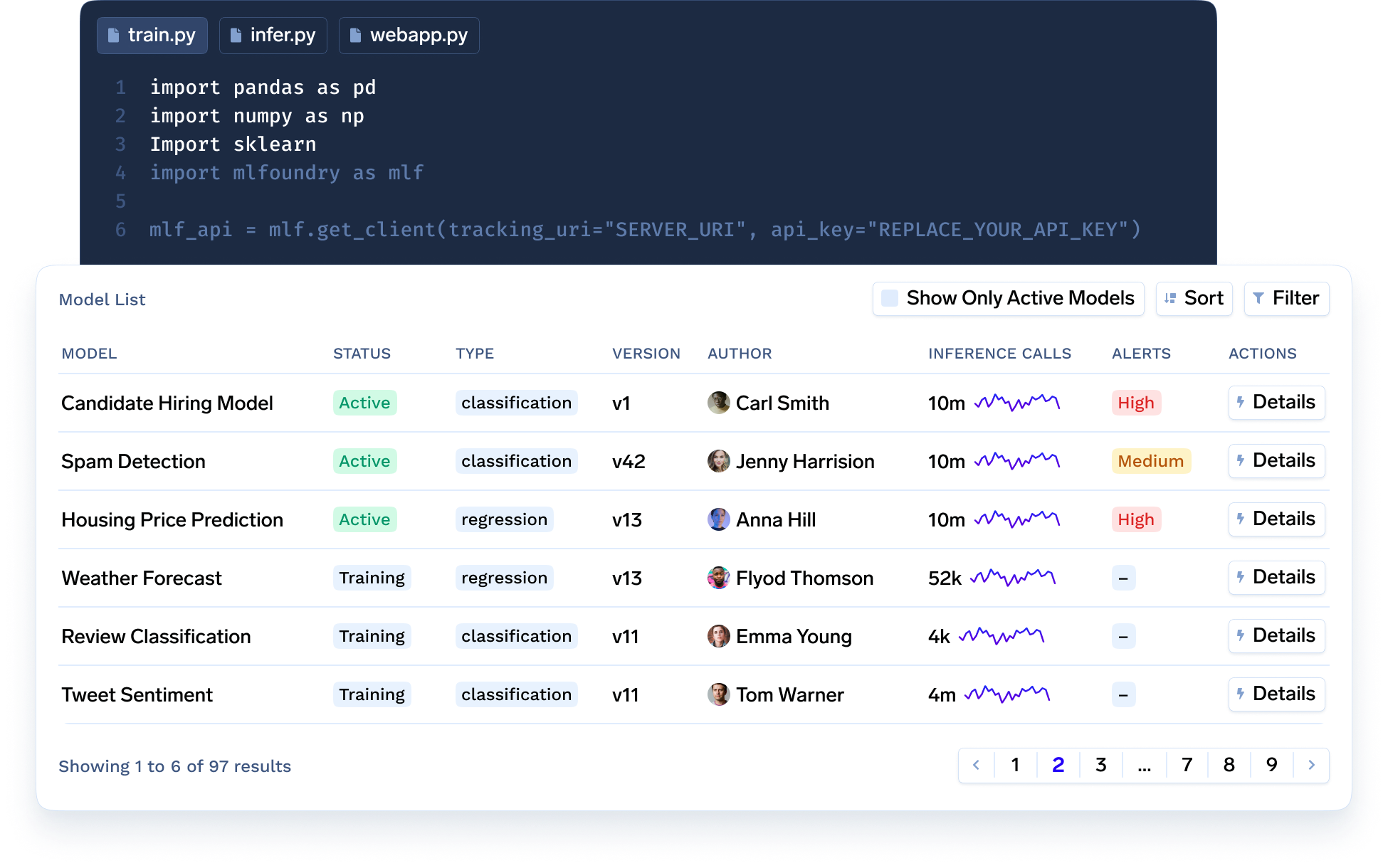Image resolution: width=1388 pixels, height=868 pixels.
Task: Click the funnel Filter icon
Action: 1258,298
